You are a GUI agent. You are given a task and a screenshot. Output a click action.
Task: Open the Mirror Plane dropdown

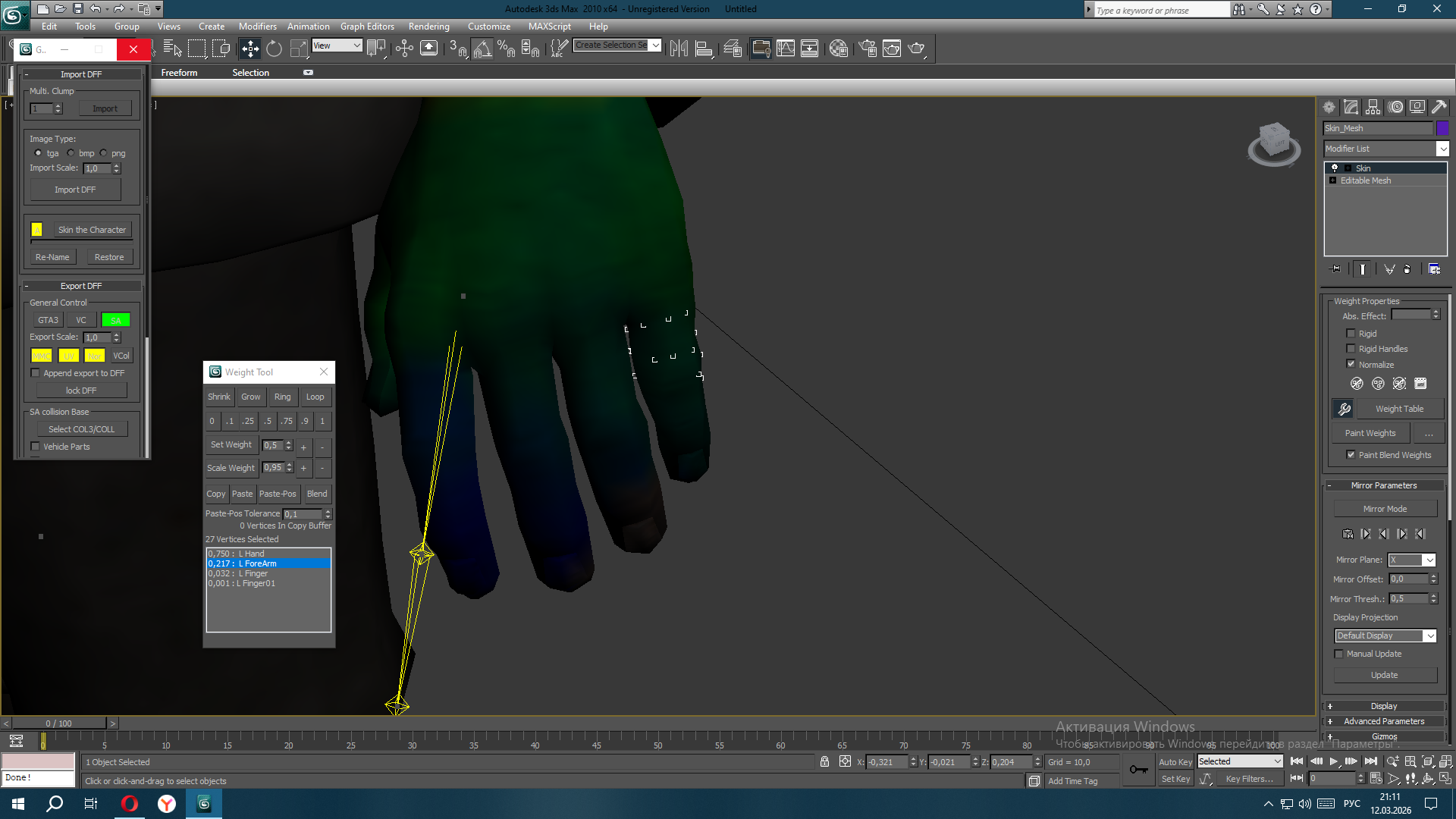pyautogui.click(x=1429, y=560)
